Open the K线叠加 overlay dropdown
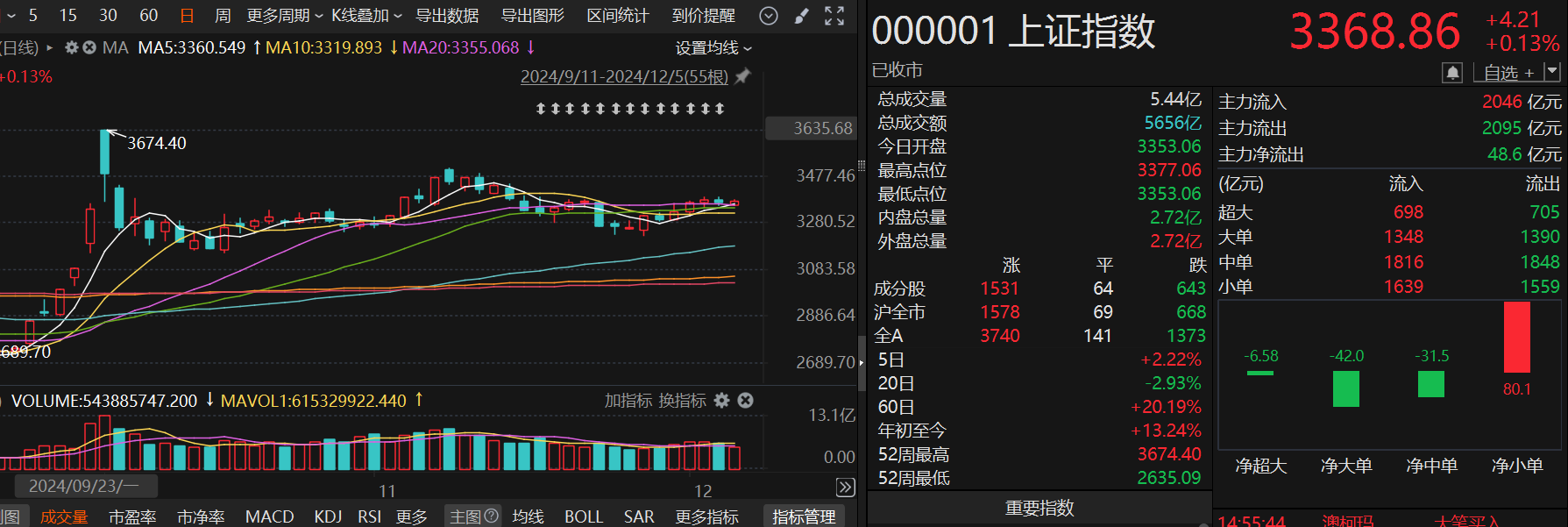The image size is (1568, 527). (x=366, y=16)
